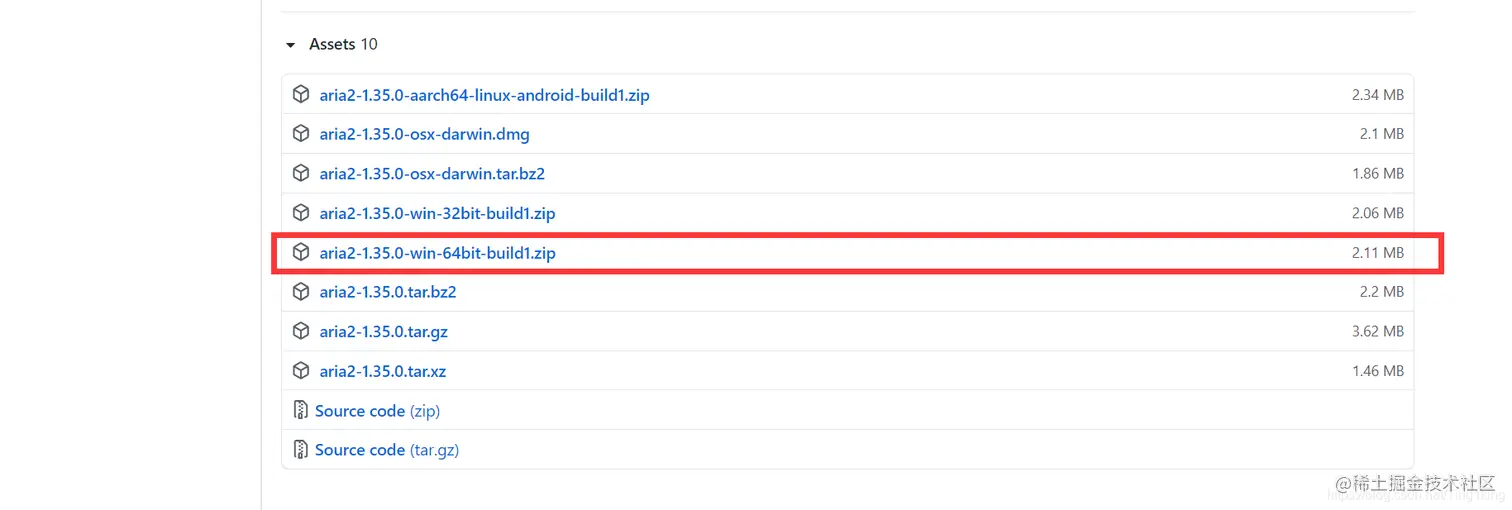Click file-zip icon beside Source code (zip)
The width and height of the screenshot is (1512, 510).
[x=300, y=410]
